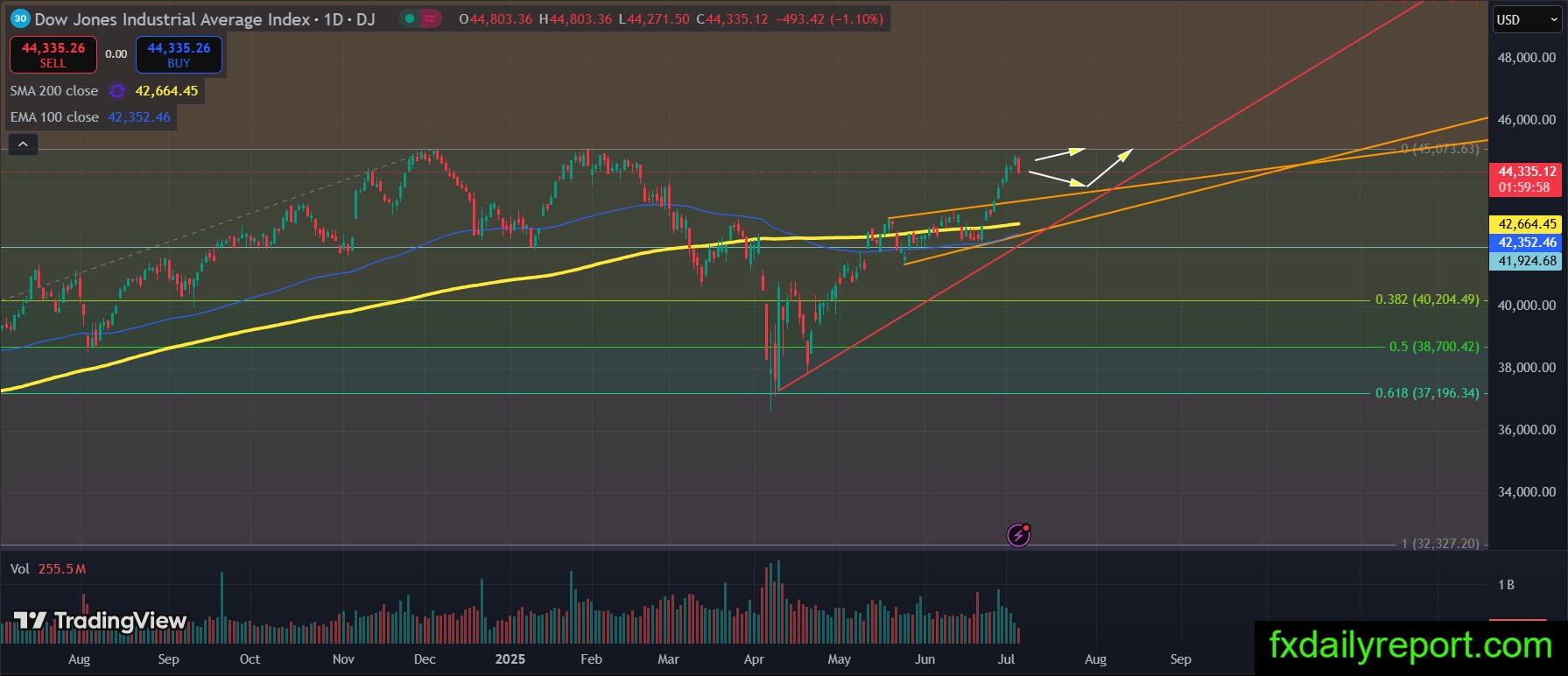Click 36,000.00 on the price axis

point(1527,430)
